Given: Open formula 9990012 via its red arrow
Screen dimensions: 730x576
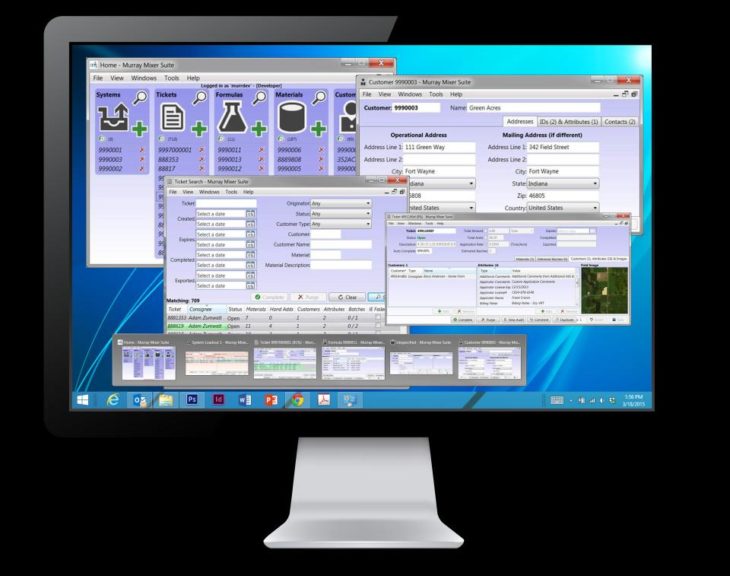Looking at the screenshot, I should click(261, 169).
